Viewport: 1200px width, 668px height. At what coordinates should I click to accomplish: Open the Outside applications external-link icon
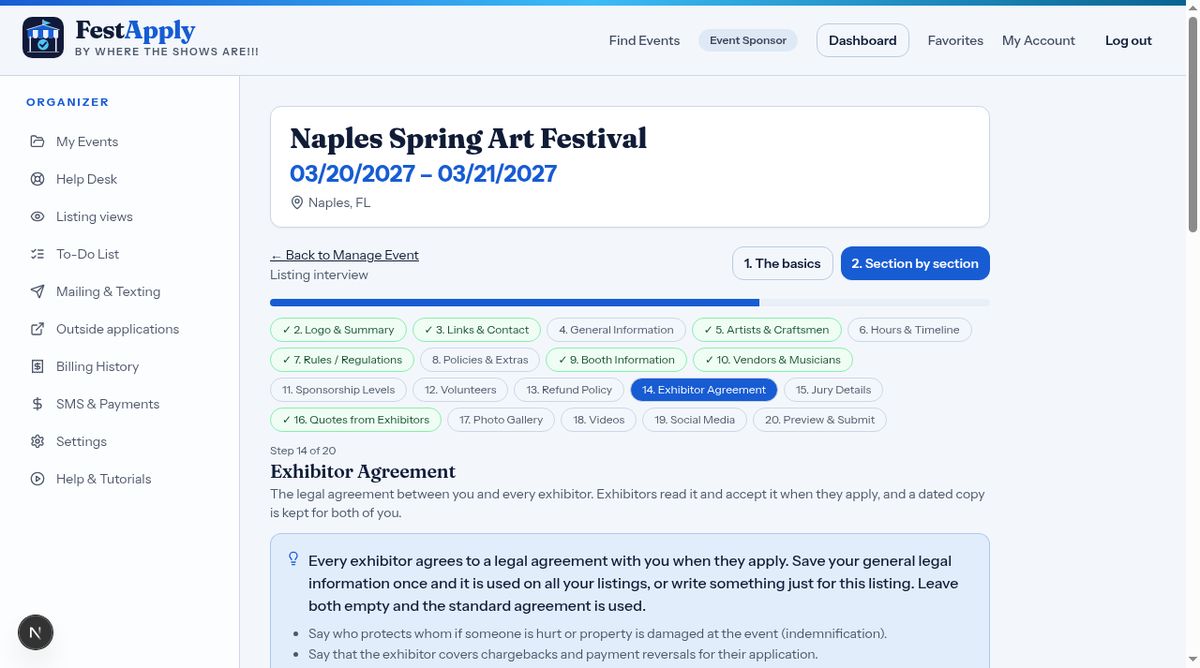(x=37, y=329)
